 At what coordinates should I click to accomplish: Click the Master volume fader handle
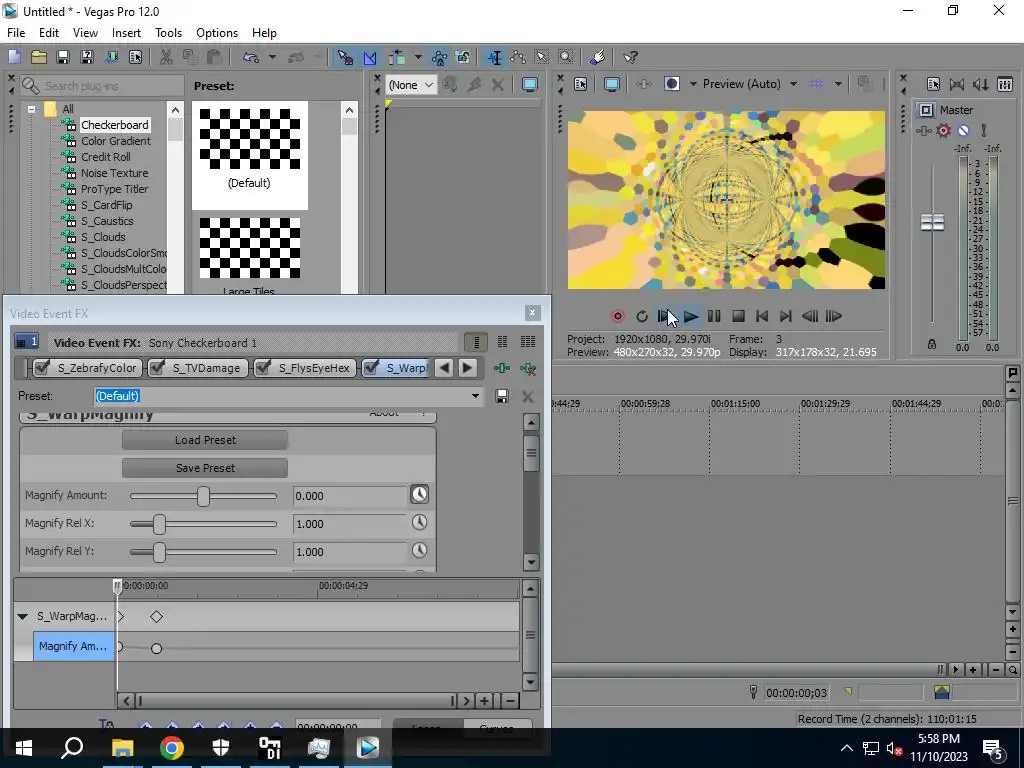(x=932, y=223)
